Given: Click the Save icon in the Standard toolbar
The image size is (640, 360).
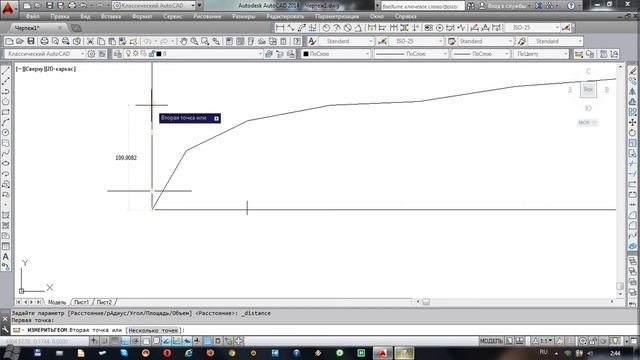Looking at the screenshot, I should coord(31,41).
